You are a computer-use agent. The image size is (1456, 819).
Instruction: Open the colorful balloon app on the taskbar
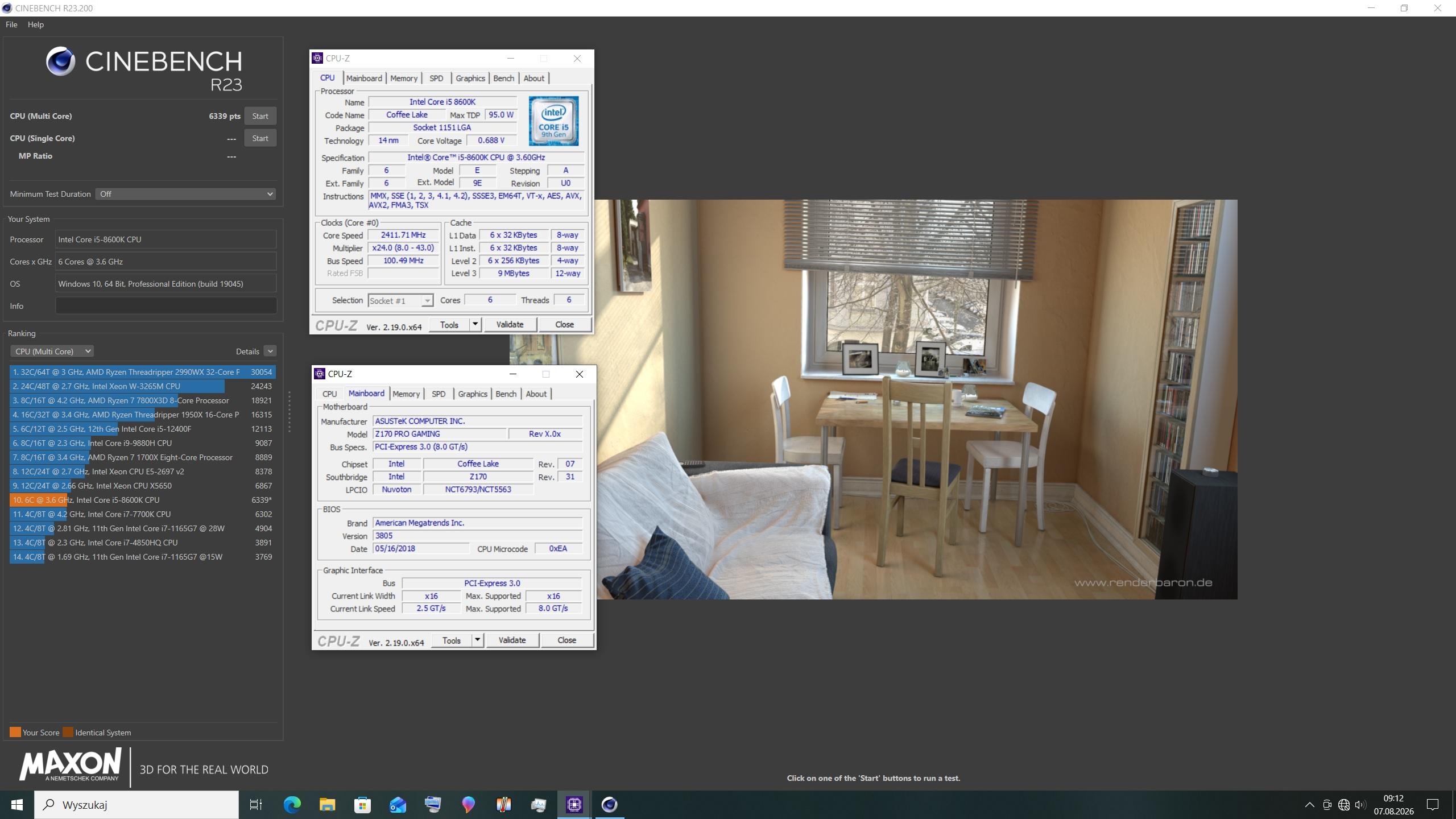click(468, 805)
